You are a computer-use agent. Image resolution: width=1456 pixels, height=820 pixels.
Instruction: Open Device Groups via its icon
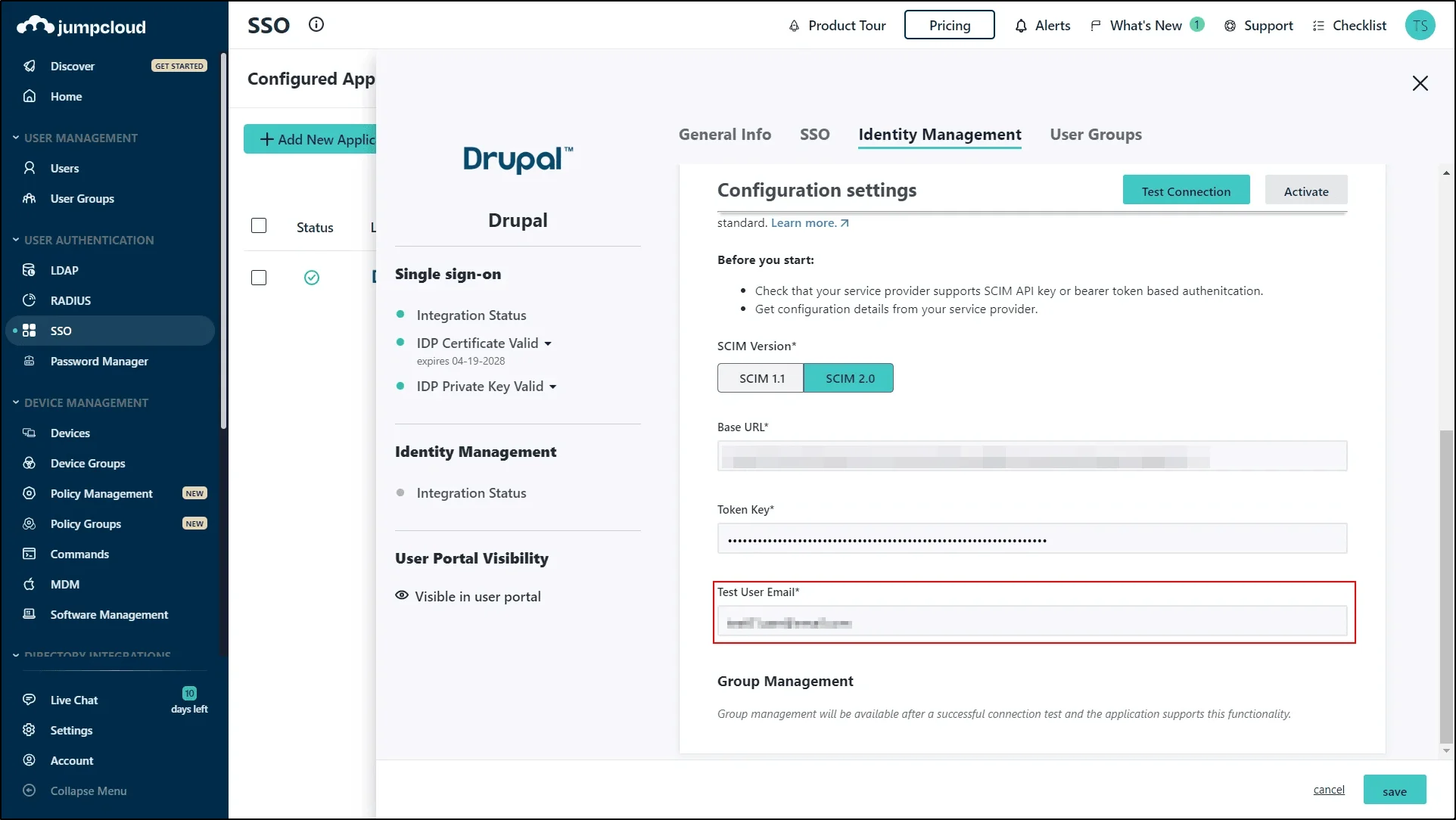point(30,463)
